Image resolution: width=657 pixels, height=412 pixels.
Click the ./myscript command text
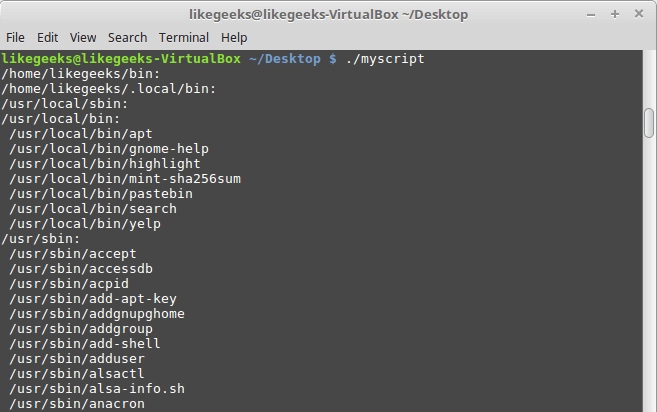pos(383,59)
